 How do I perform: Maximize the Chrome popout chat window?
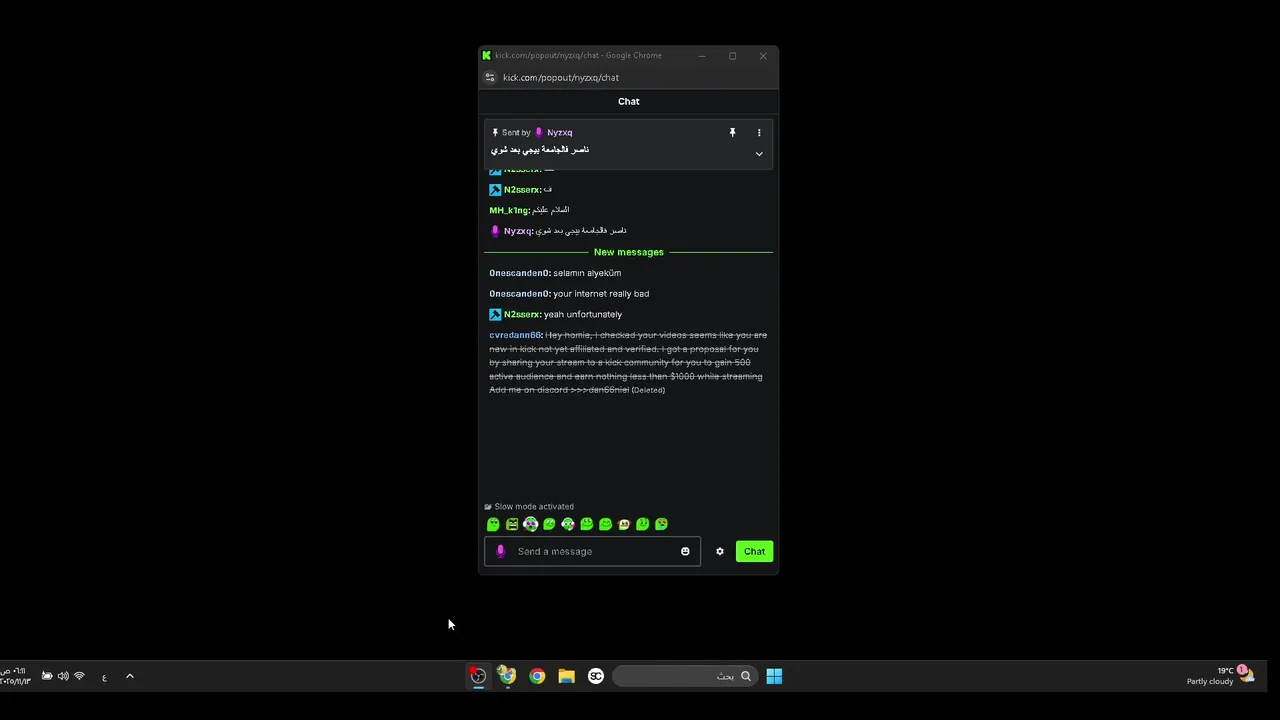[732, 56]
